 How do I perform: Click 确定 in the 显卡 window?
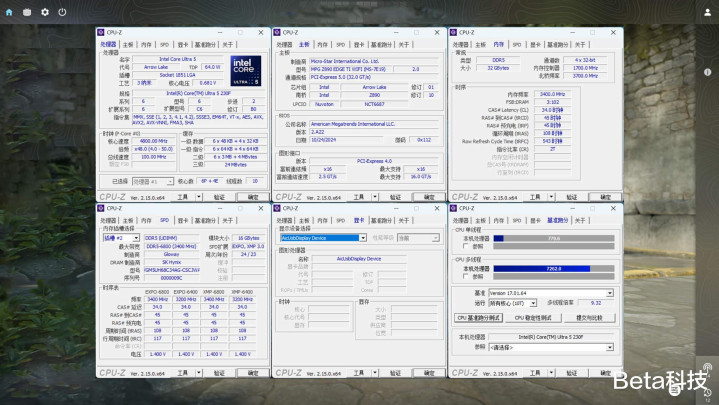(x=429, y=373)
